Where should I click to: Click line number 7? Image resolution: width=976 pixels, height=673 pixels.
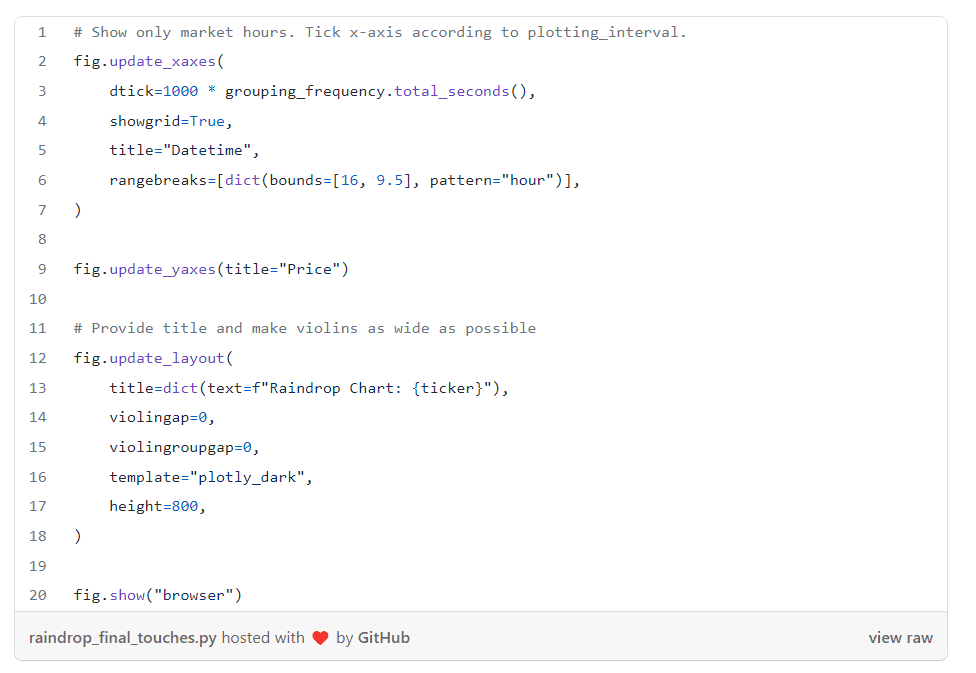[x=42, y=210]
